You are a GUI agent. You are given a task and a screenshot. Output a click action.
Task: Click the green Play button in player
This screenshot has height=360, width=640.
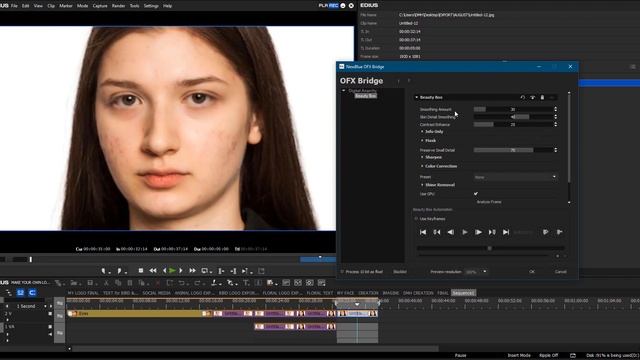(x=172, y=270)
